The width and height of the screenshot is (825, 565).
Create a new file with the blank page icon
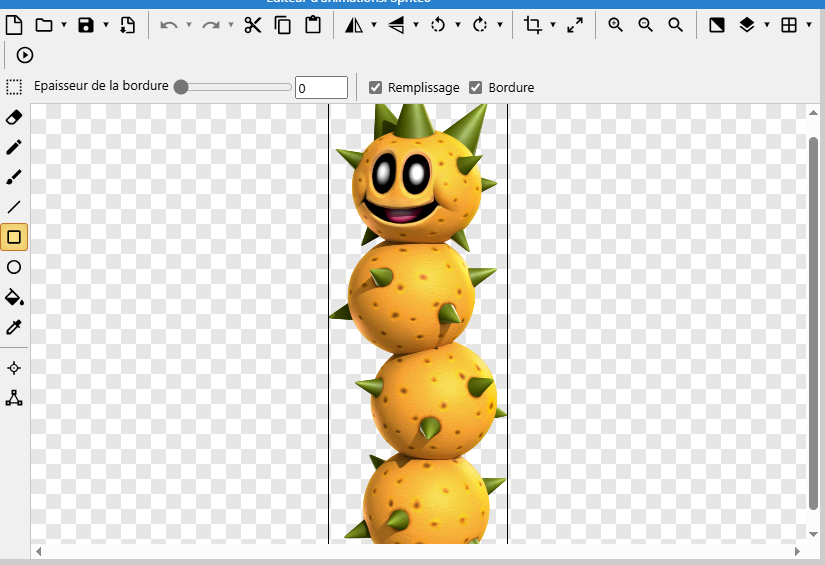tap(14, 25)
